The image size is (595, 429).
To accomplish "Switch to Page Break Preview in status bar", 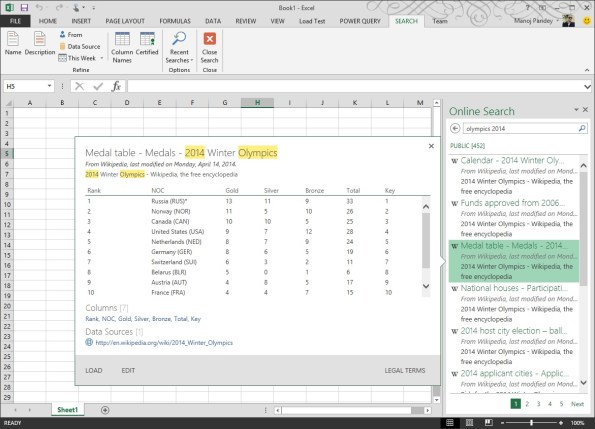I will click(488, 423).
